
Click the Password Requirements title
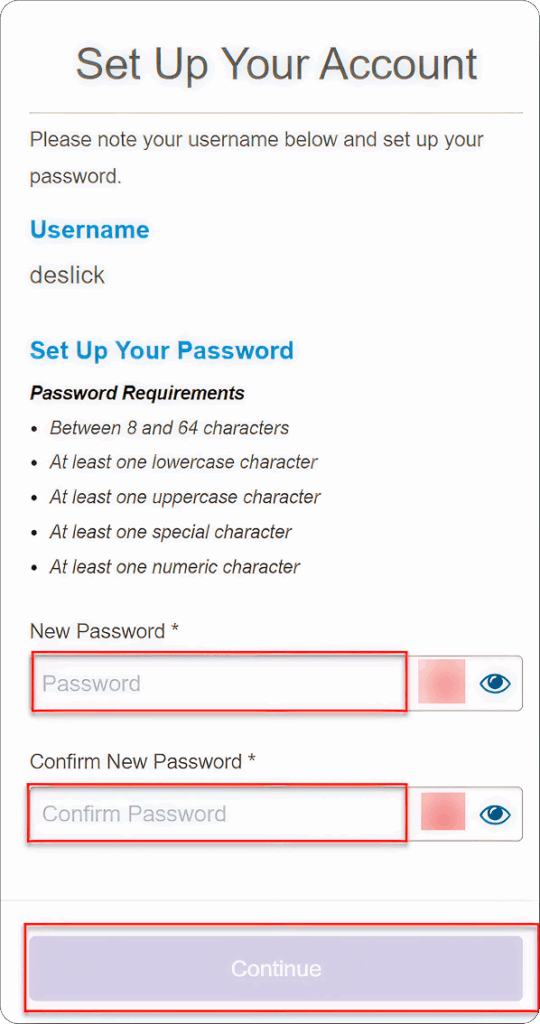(138, 393)
